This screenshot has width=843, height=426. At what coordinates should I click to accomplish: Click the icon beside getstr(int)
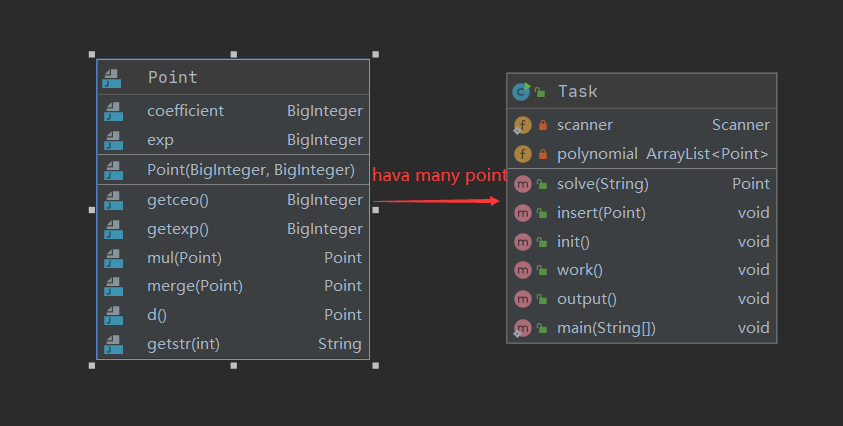[112, 344]
